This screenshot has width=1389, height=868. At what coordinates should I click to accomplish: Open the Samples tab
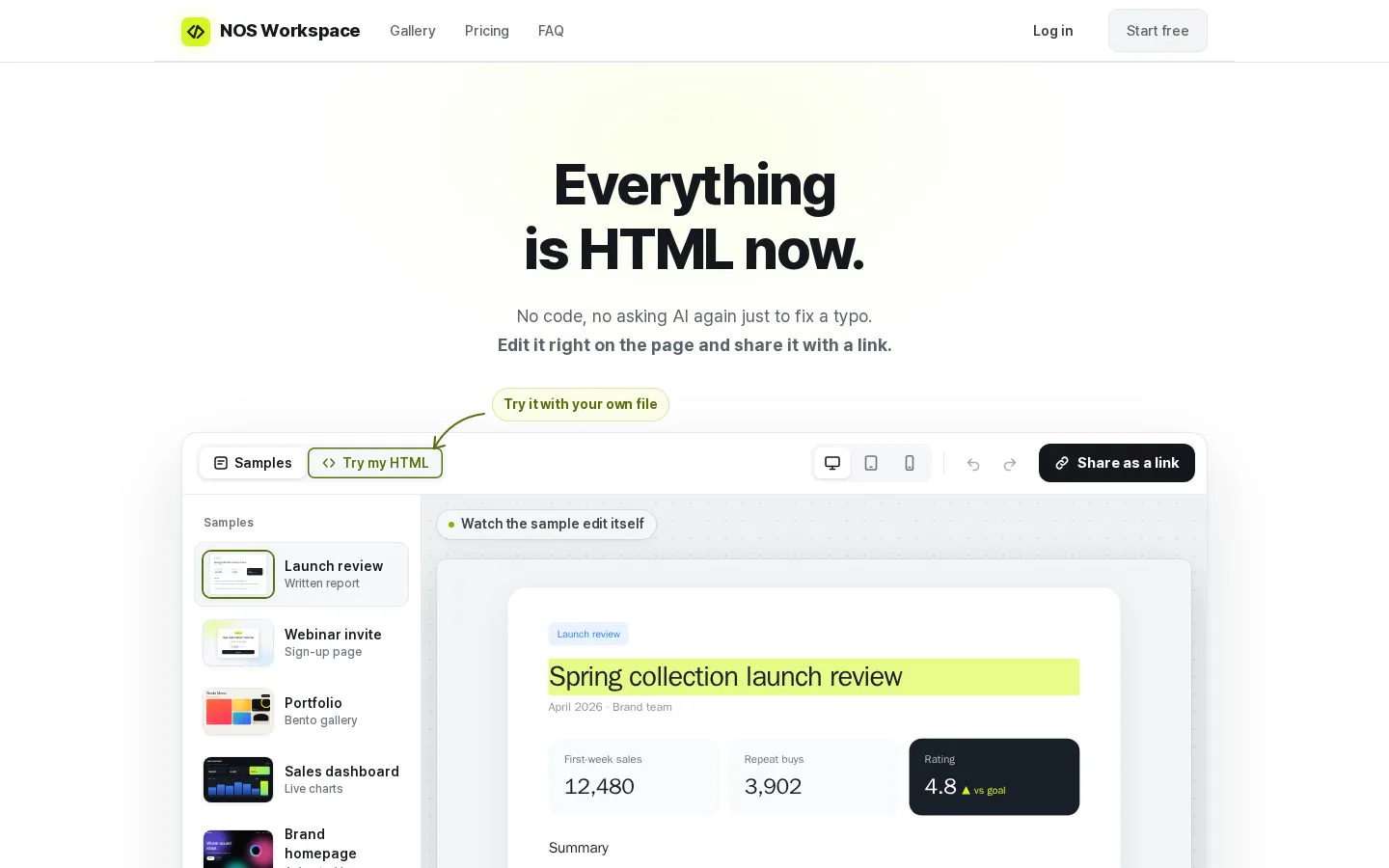[x=253, y=463]
